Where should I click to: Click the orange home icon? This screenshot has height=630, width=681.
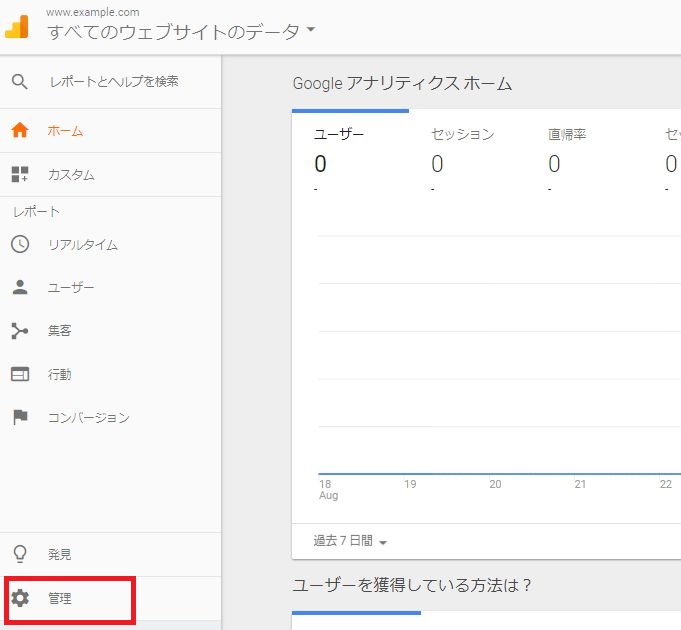[x=20, y=130]
